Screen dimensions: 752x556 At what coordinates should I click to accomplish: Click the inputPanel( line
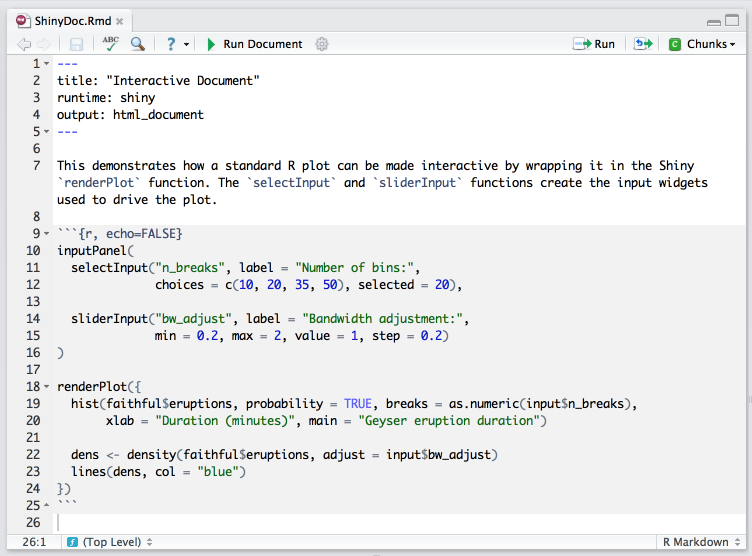[95, 251]
